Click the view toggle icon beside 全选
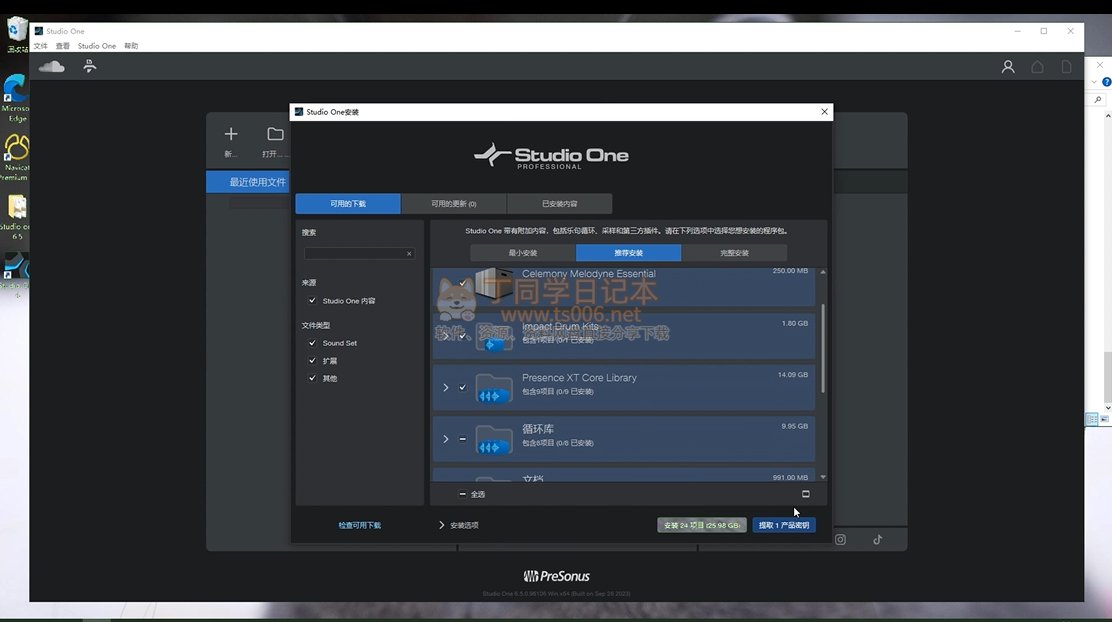Viewport: 1112px width, 622px height. pyautogui.click(x=806, y=494)
